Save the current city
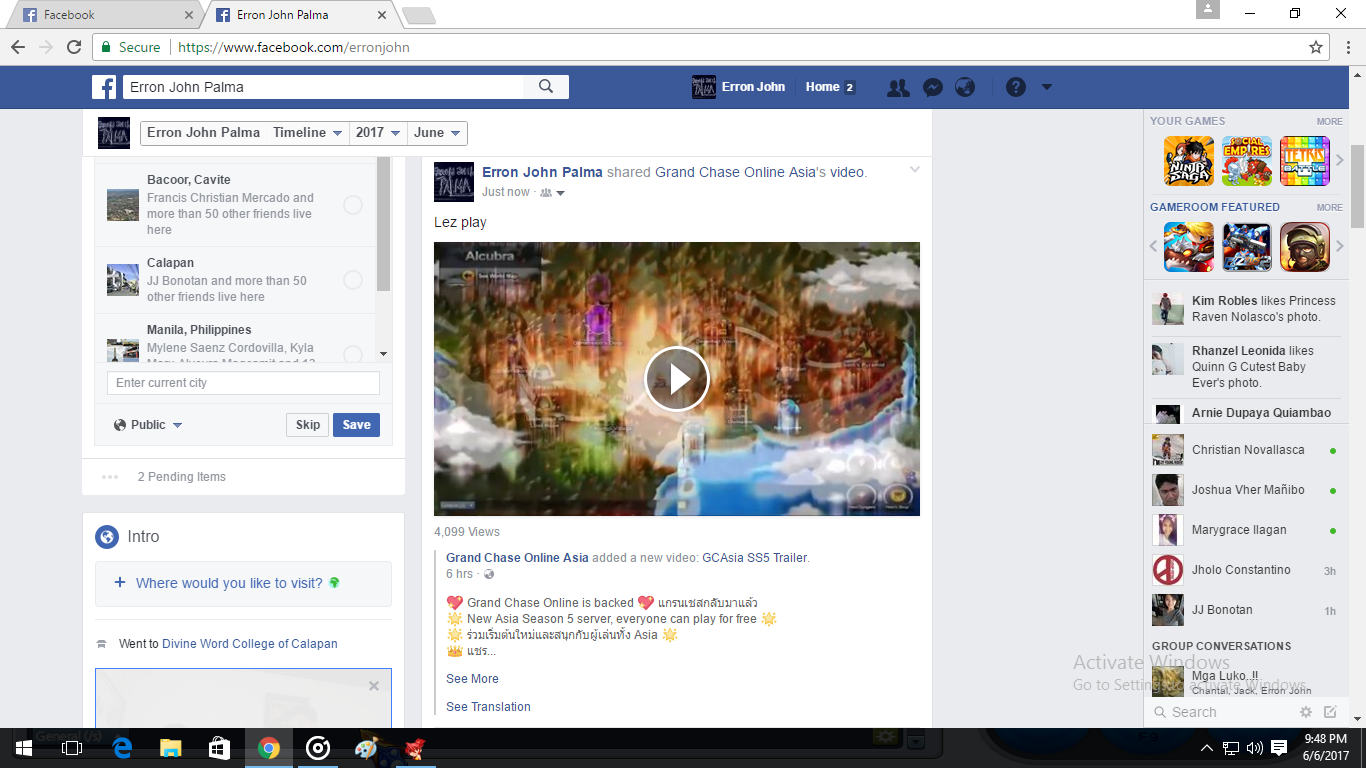Screen dimensions: 1366x768 tap(356, 425)
